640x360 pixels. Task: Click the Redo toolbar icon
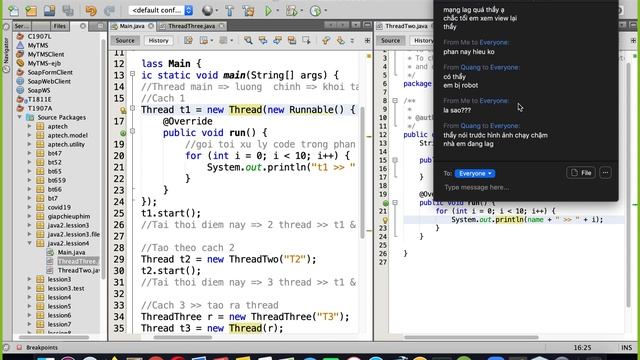pos(109,11)
